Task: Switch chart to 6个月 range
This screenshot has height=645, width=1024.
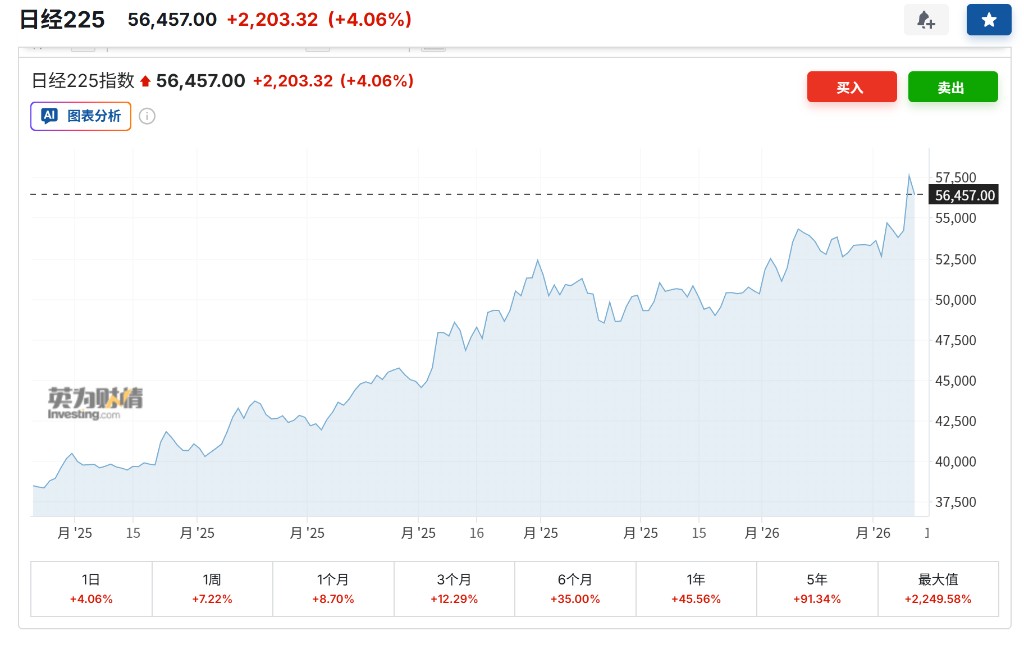Action: pyautogui.click(x=575, y=588)
